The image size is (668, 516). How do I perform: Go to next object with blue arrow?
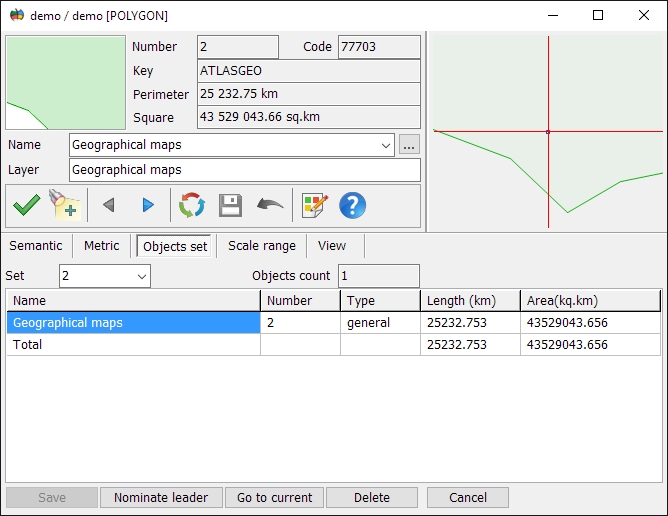tap(148, 205)
